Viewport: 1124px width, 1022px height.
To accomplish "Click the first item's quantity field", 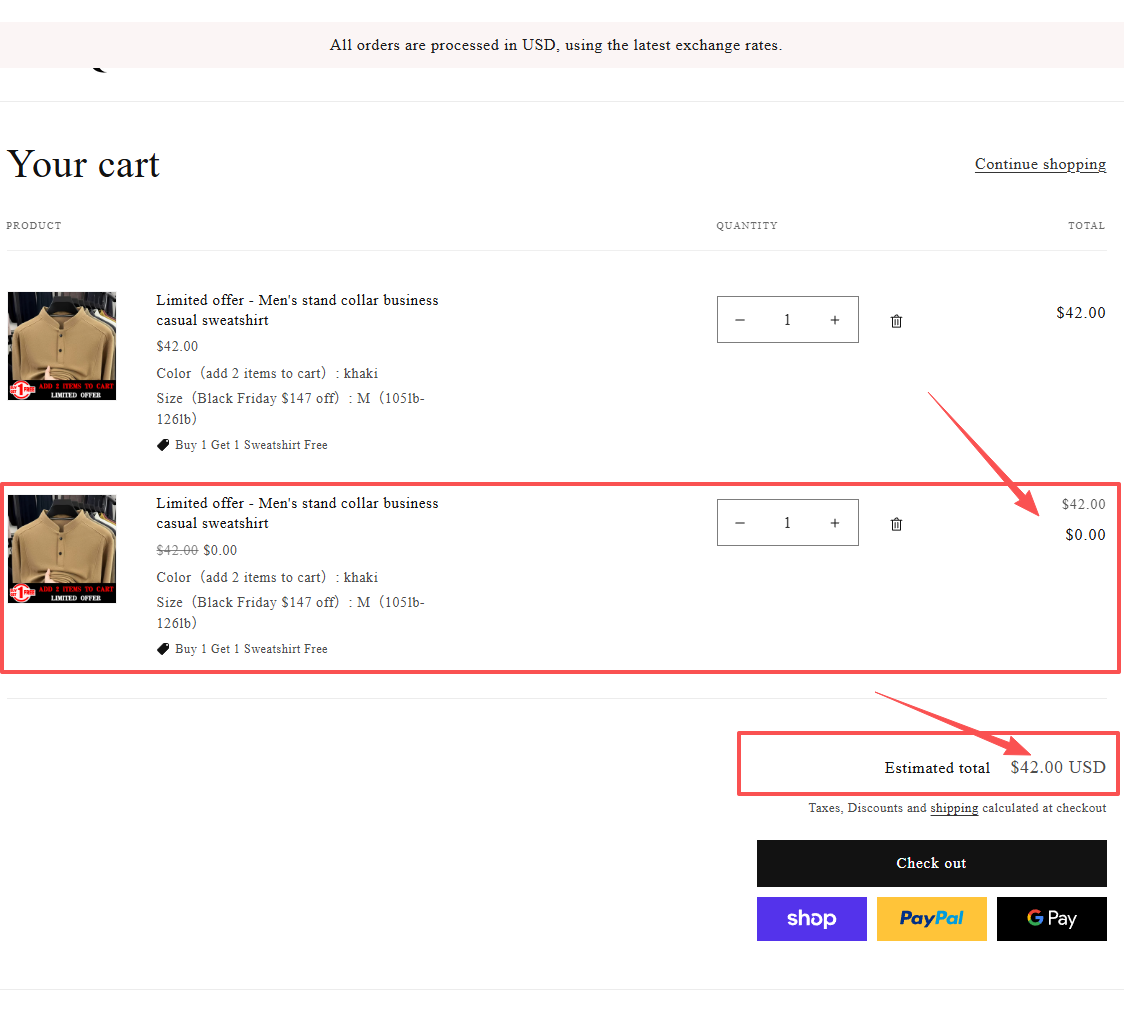I will tap(787, 320).
